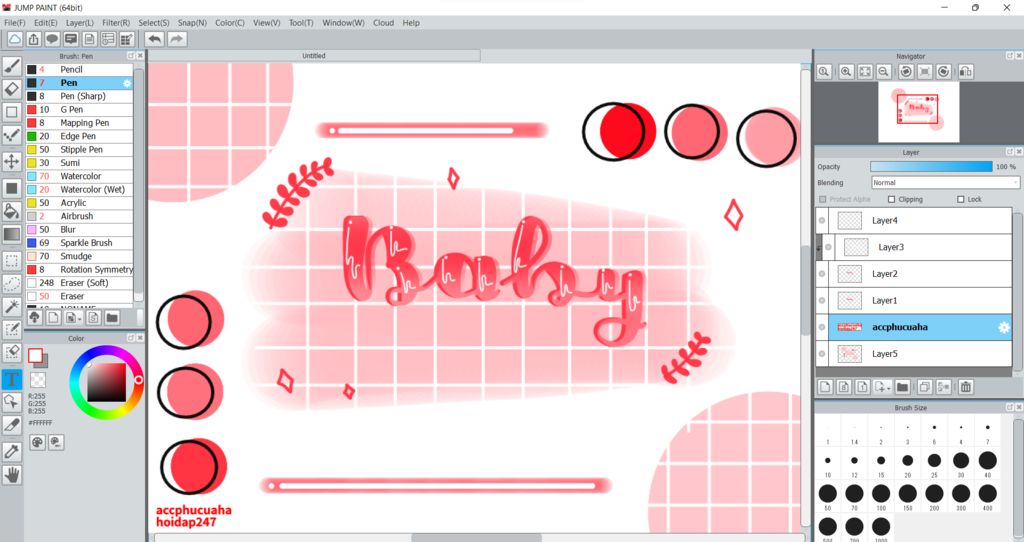Adjust the layer Opacity slider

coord(931,167)
